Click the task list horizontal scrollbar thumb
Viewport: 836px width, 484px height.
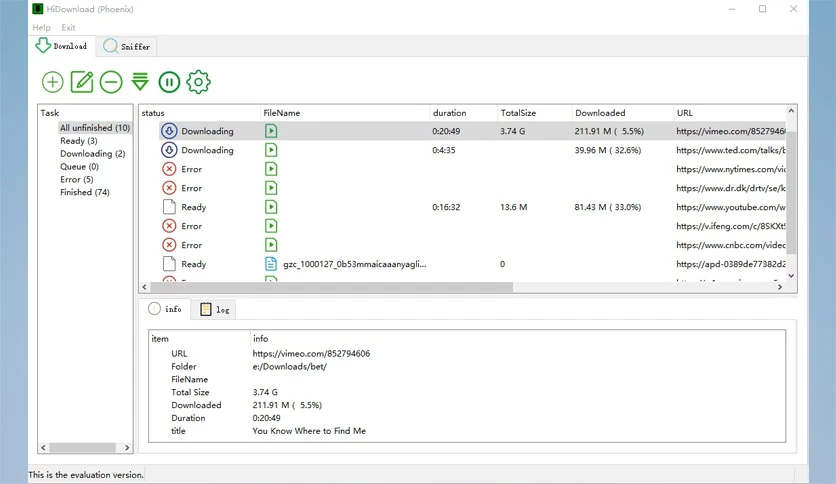point(332,287)
